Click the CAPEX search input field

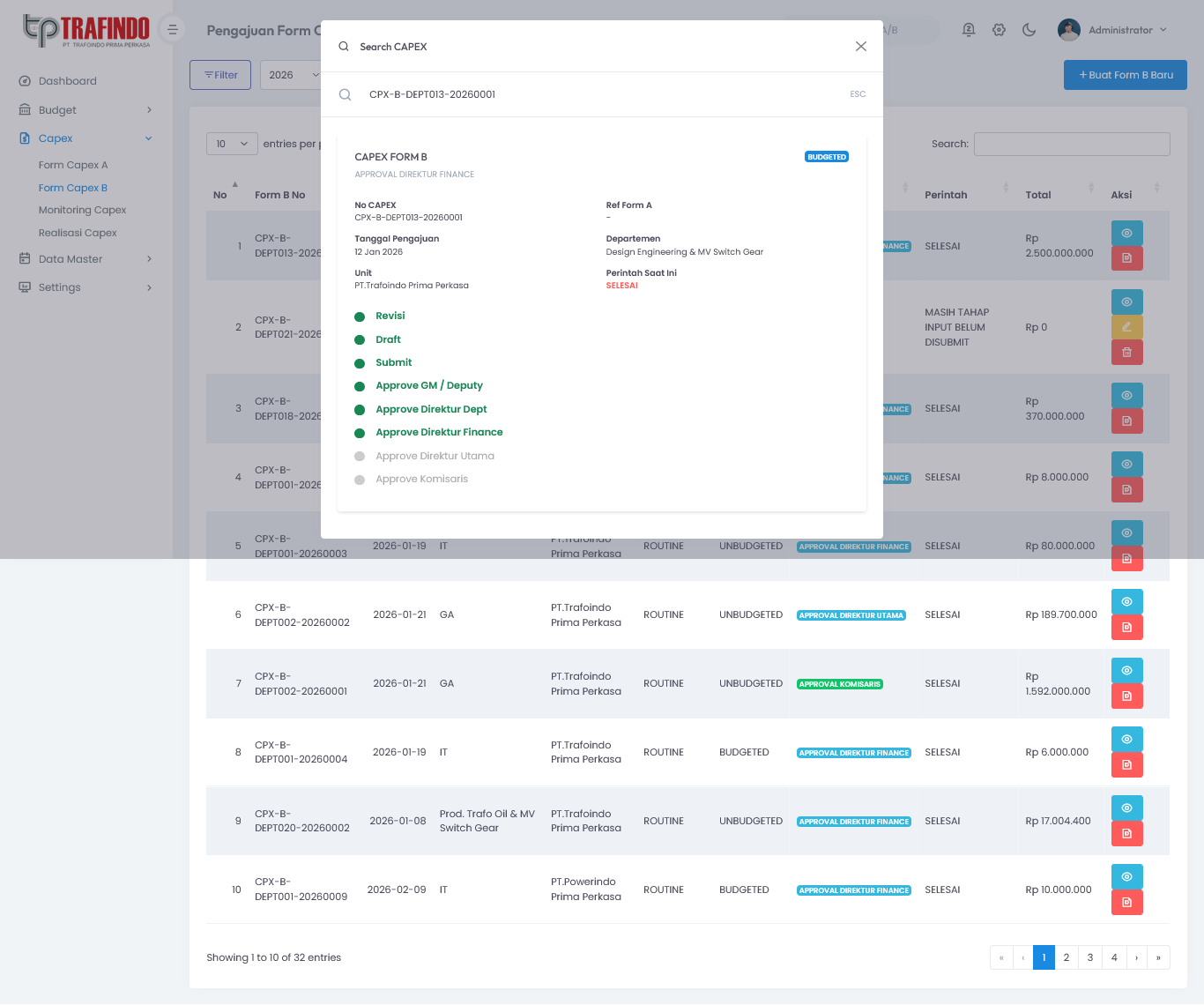(599, 94)
